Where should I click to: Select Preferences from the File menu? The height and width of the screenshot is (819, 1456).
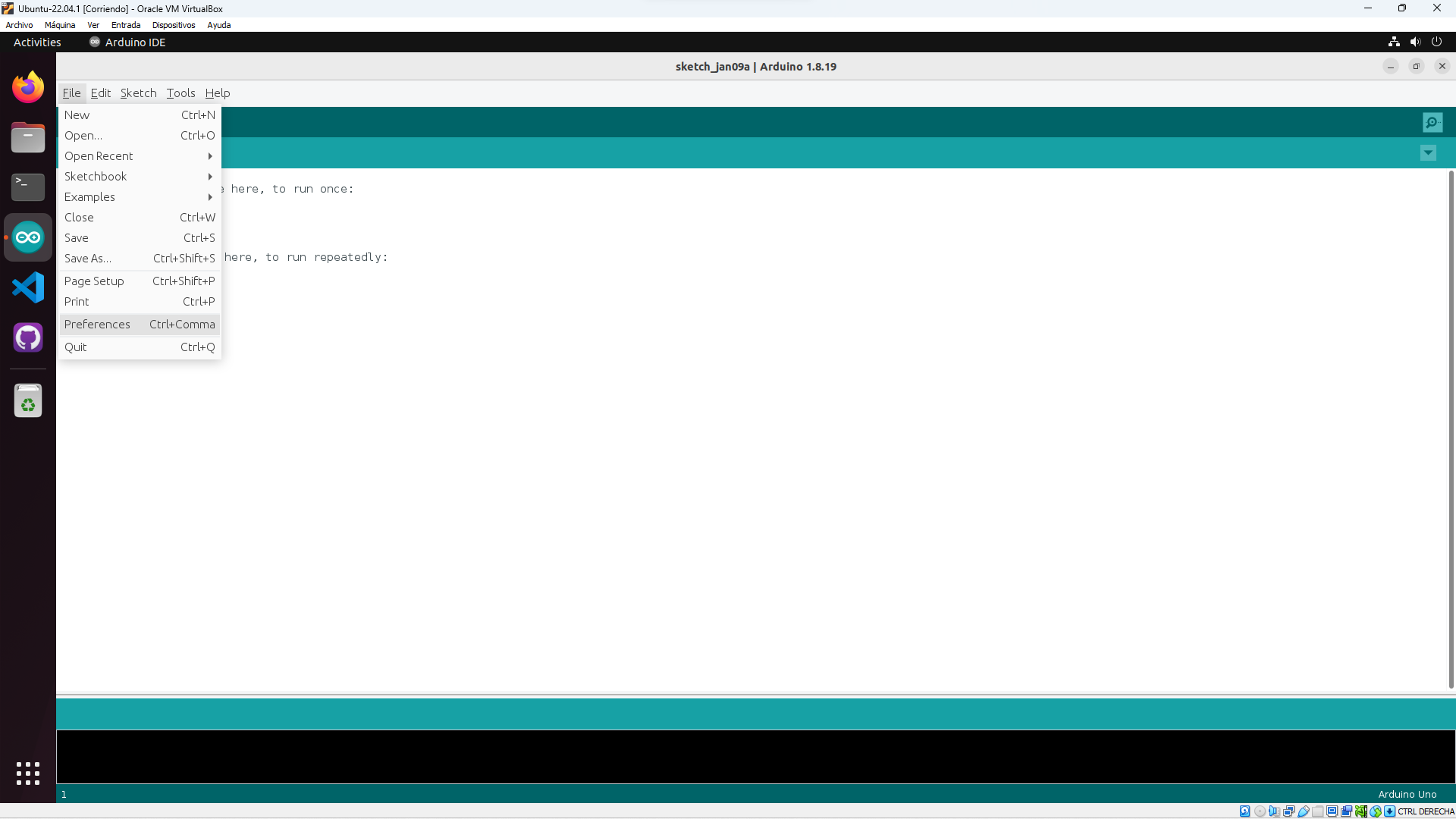(x=97, y=324)
